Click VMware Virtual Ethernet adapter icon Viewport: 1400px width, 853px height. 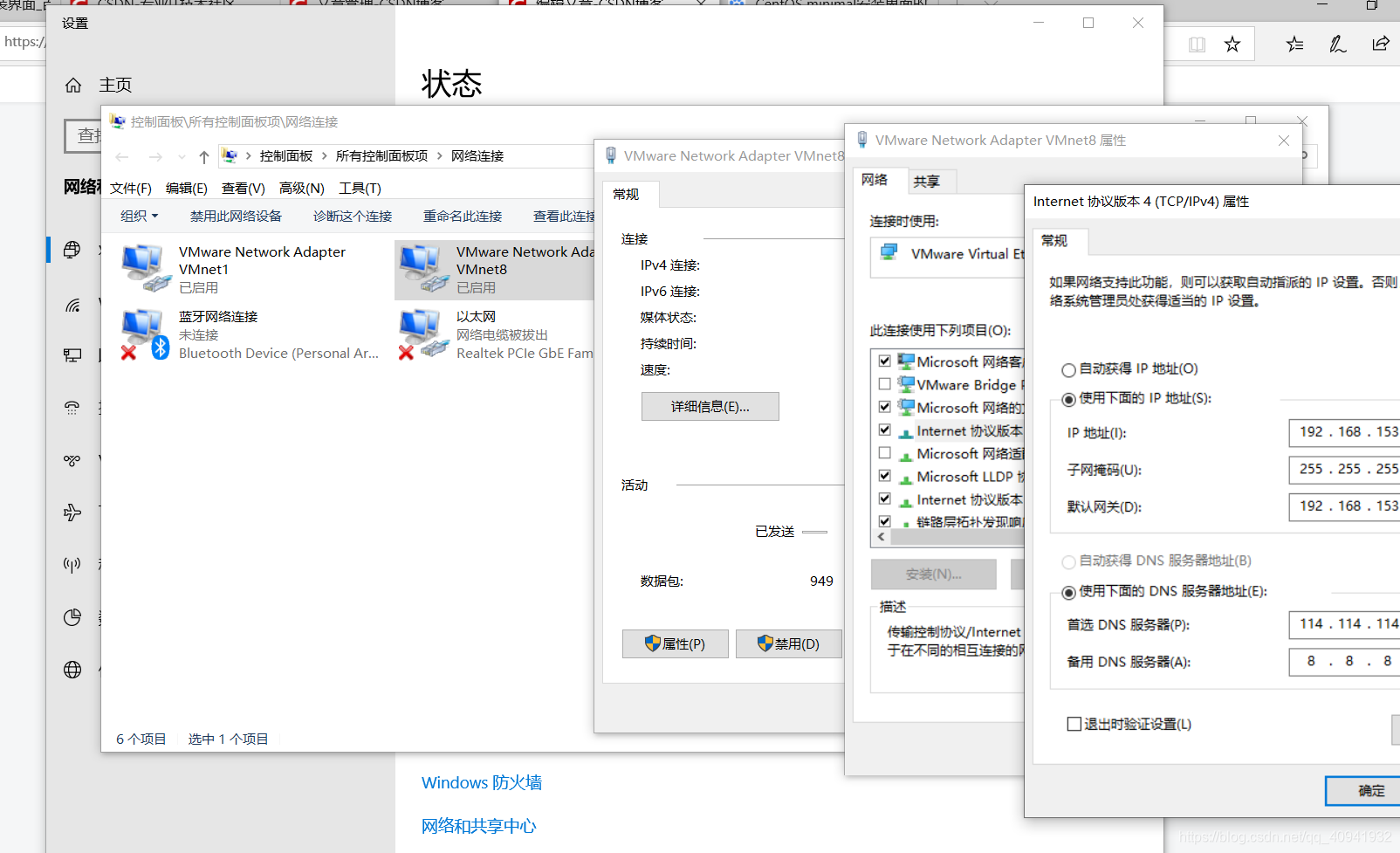889,253
